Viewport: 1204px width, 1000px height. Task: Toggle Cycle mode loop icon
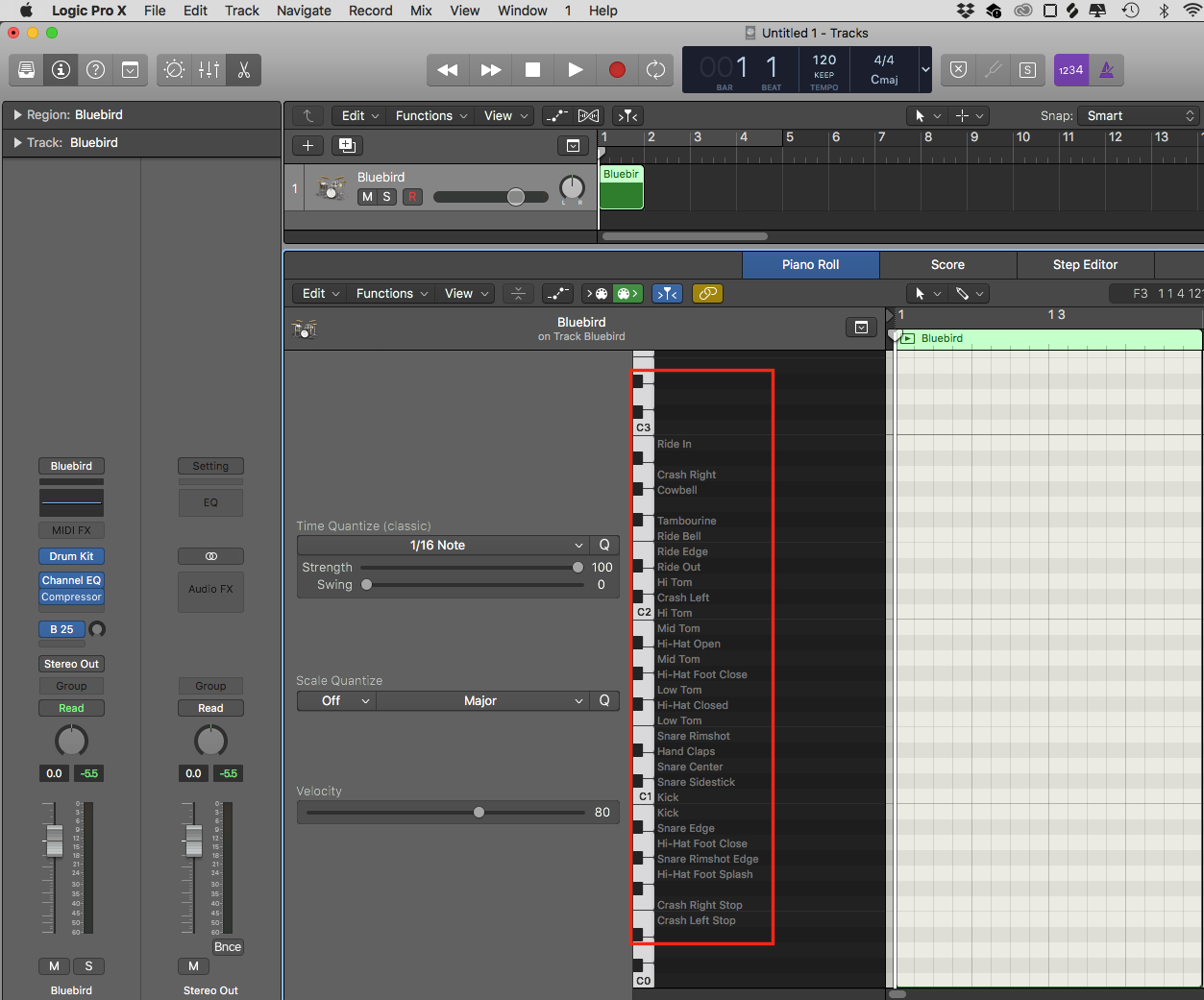(655, 69)
